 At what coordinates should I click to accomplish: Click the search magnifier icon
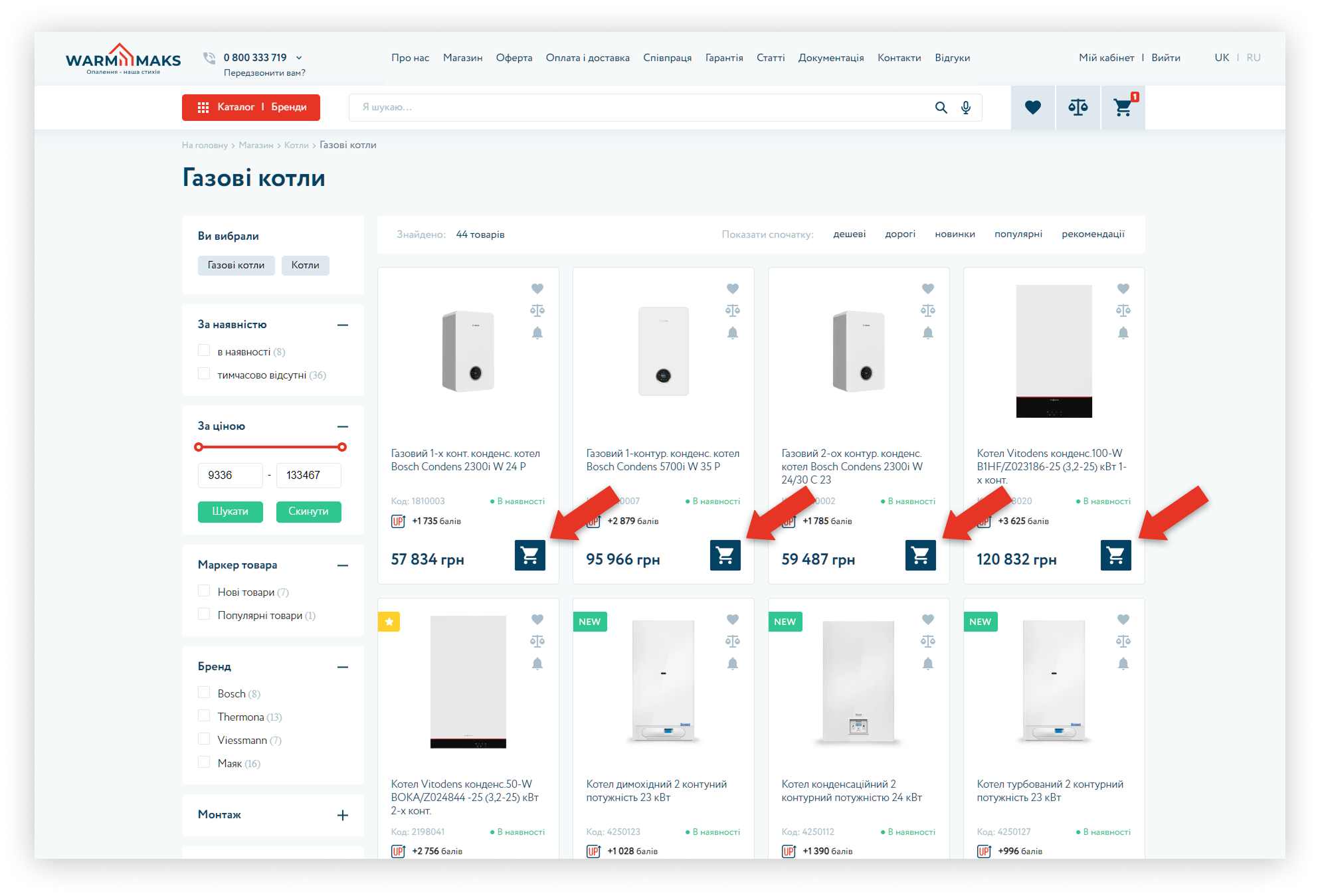941,108
